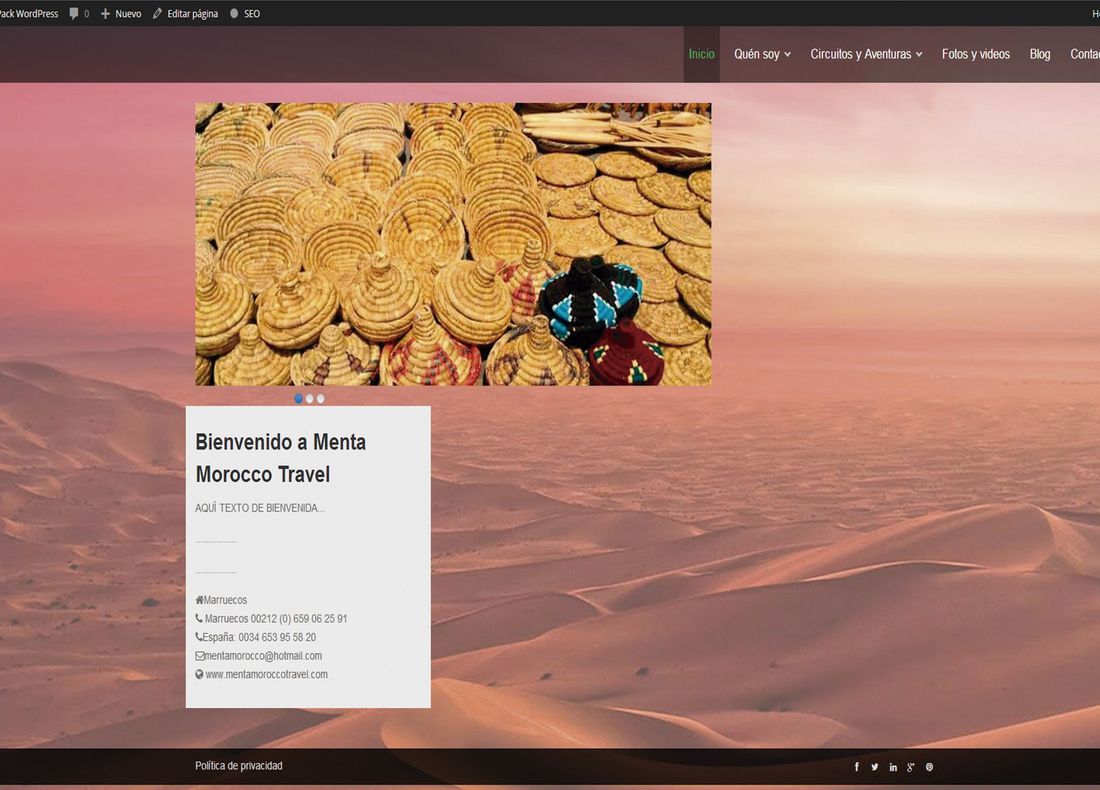Open the Blog menu item

[1040, 54]
